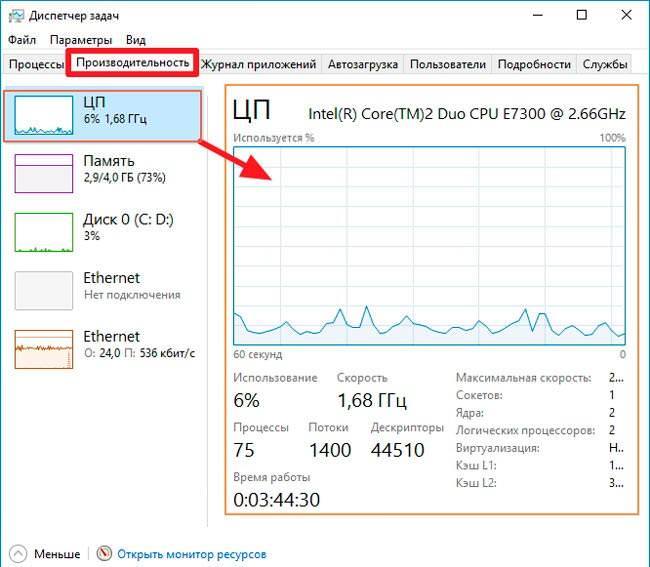Open Открыть монитор ресурсов link
The height and width of the screenshot is (567, 650).
click(192, 554)
